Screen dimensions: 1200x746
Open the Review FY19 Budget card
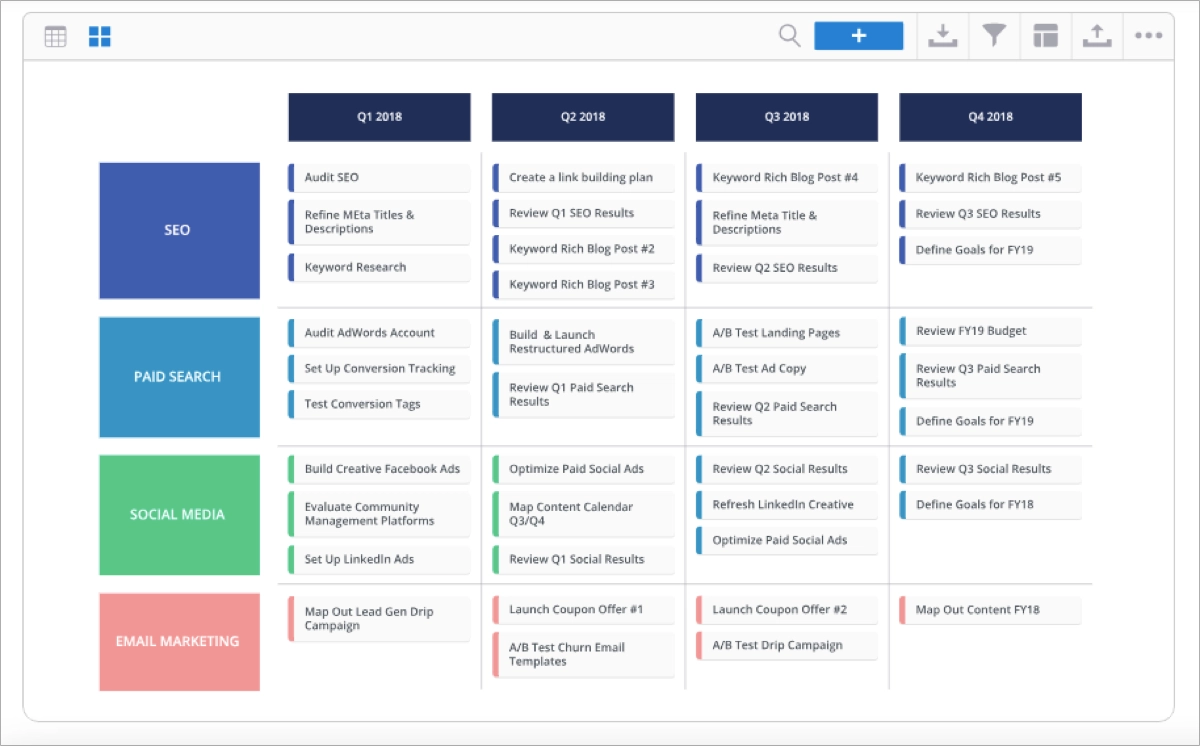(x=990, y=330)
